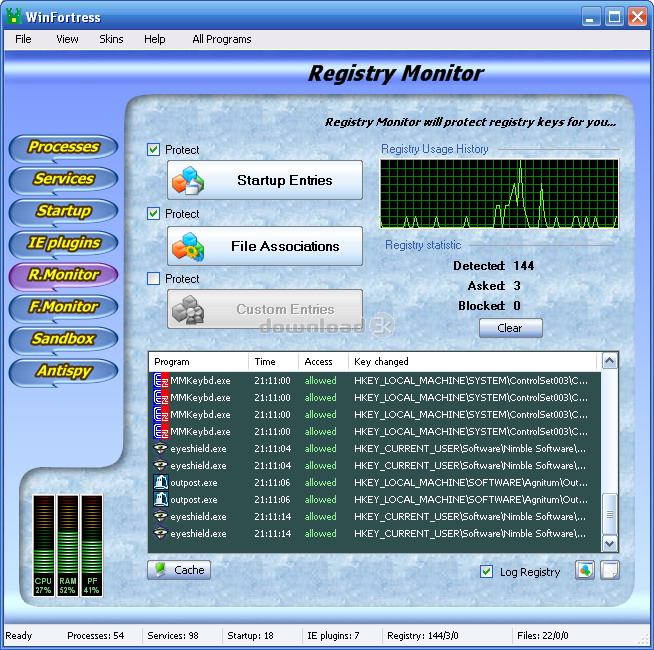The width and height of the screenshot is (654, 650).
Task: Select the second outpost.exe 21:11:06 row
Action: (x=375, y=499)
